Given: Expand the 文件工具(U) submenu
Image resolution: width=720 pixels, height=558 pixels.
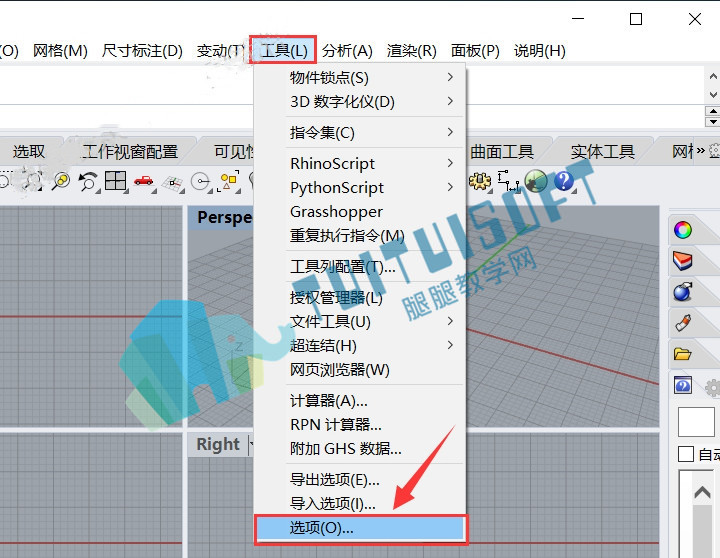Looking at the screenshot, I should pos(359,321).
